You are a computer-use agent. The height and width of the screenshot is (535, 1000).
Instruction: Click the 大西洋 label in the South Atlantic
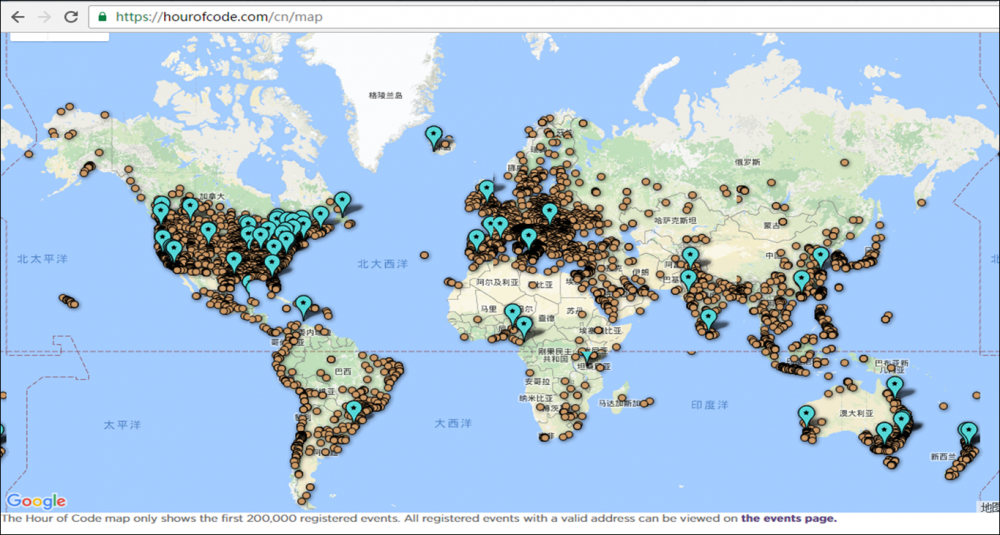453,423
